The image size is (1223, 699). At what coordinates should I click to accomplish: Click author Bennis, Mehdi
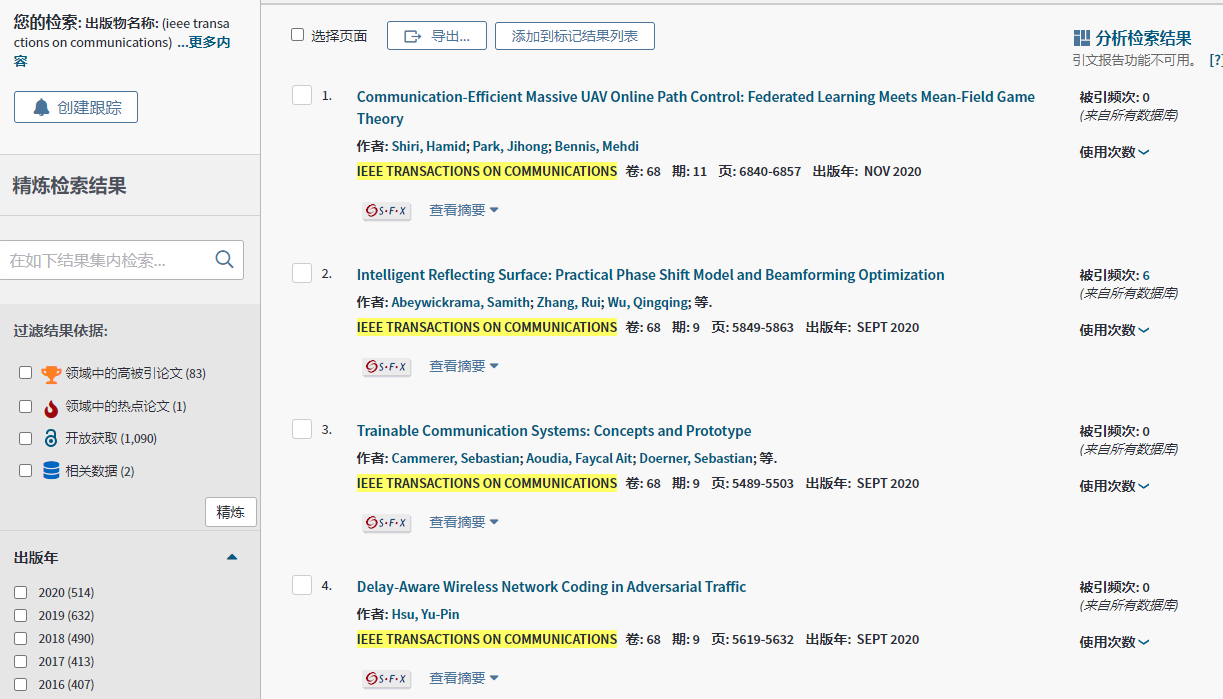(597, 146)
